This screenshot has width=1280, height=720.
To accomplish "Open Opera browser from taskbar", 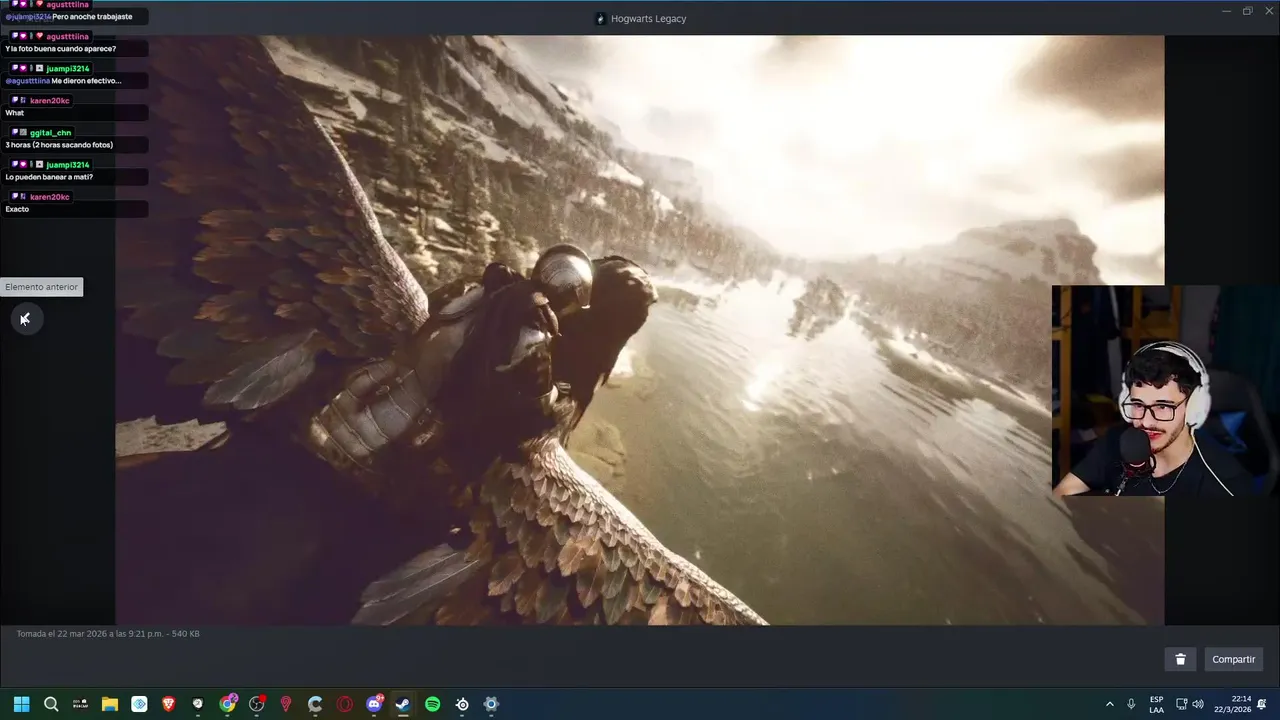I will point(345,704).
